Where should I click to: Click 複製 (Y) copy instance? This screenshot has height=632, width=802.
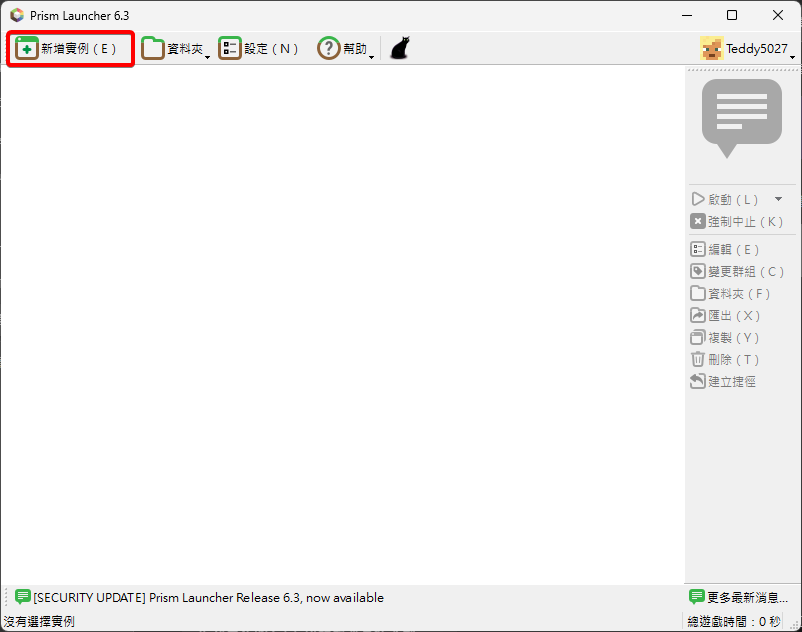(x=725, y=337)
